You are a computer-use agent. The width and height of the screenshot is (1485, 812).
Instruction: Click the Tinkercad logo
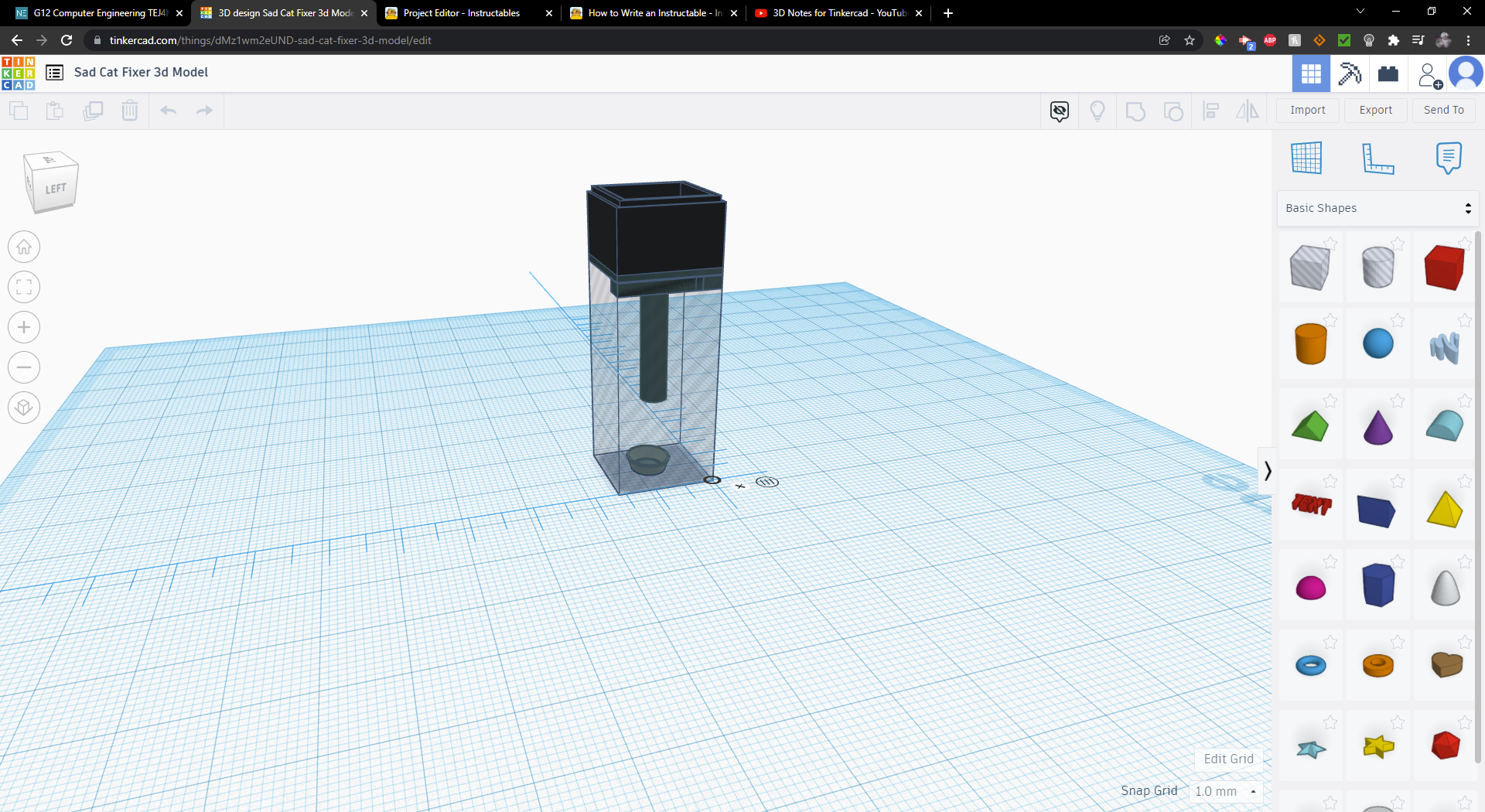pyautogui.click(x=18, y=73)
